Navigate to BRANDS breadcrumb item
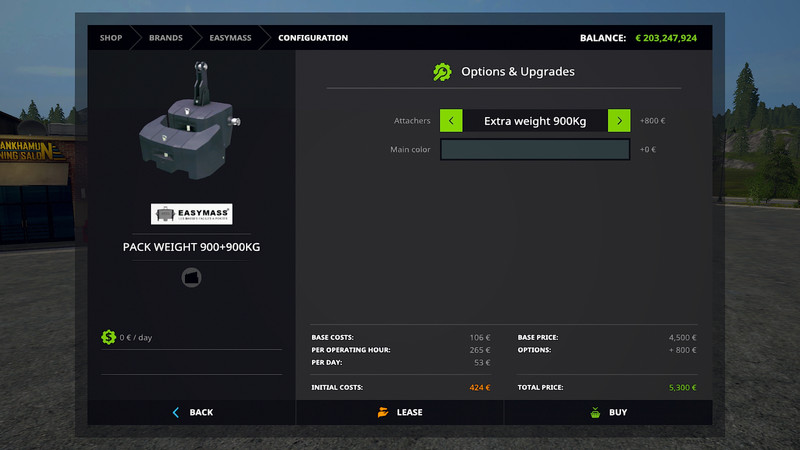This screenshot has height=450, width=800. click(x=166, y=38)
